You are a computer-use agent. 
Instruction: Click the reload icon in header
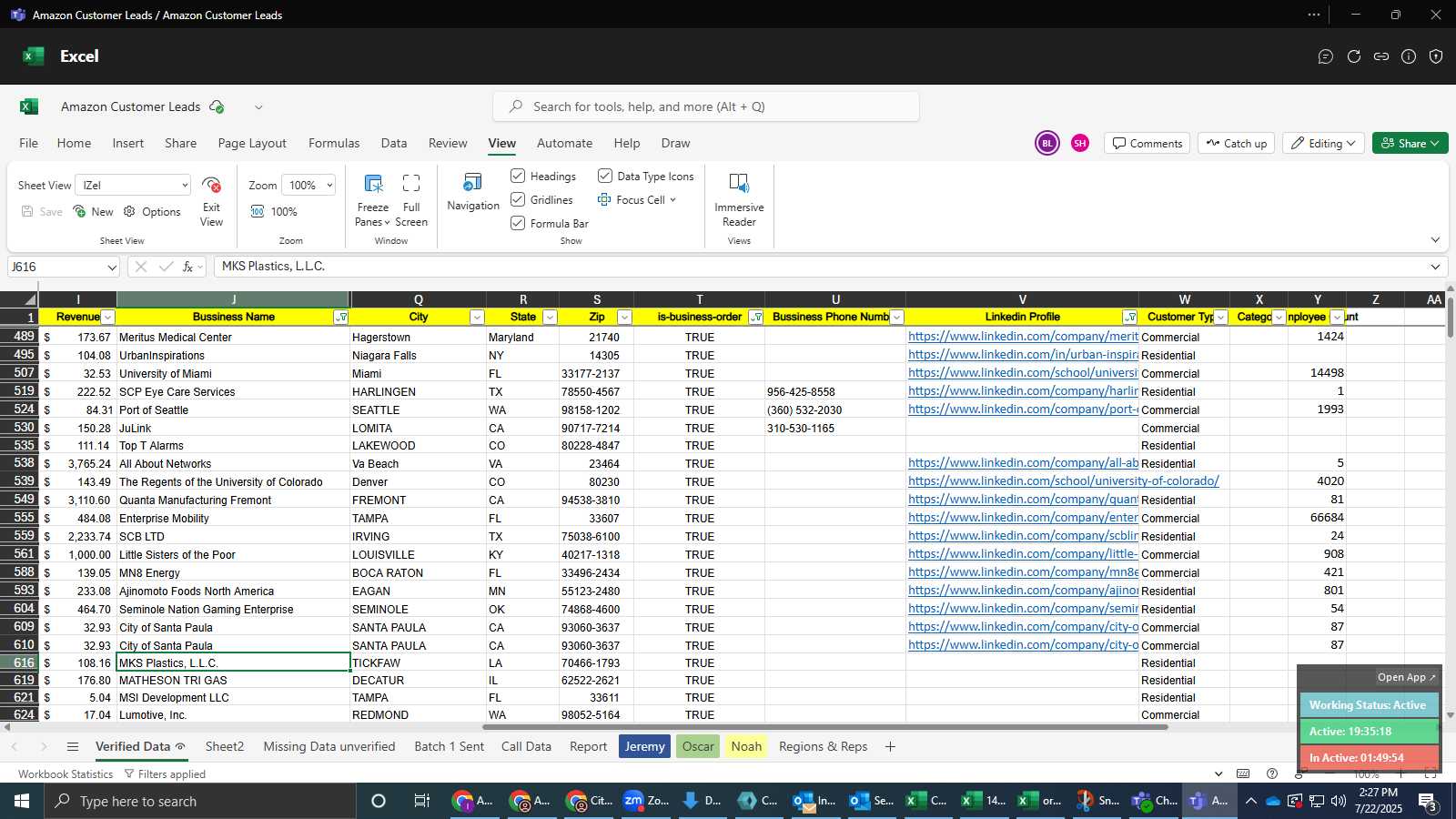point(1354,56)
